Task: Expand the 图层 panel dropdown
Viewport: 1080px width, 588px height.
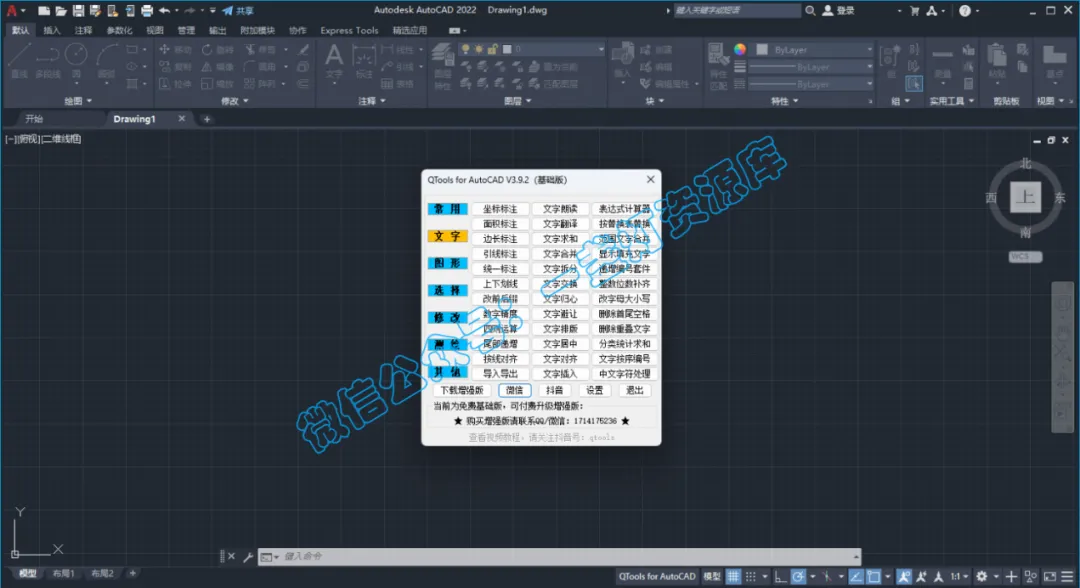Action: click(518, 101)
